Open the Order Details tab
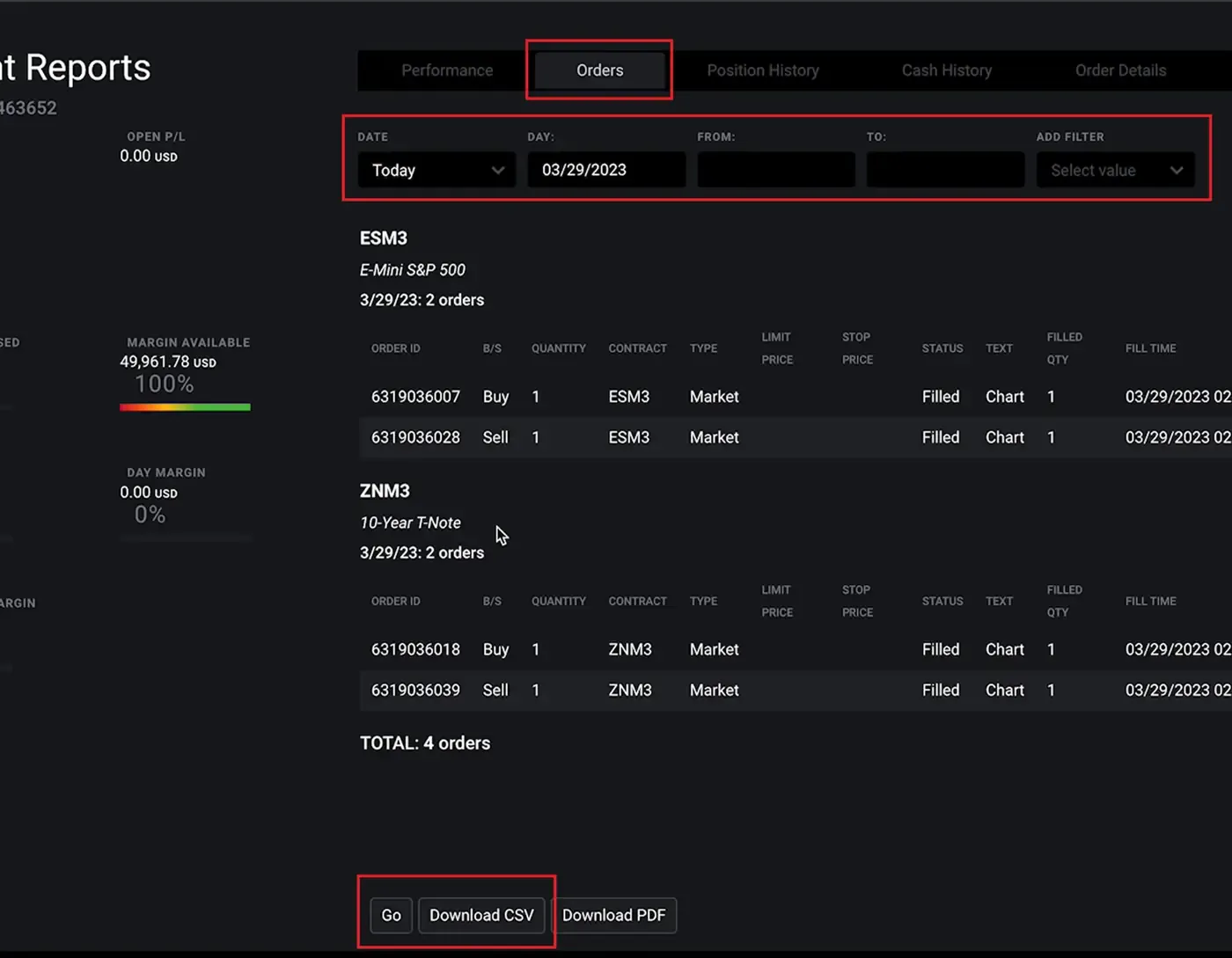Image resolution: width=1232 pixels, height=958 pixels. click(1120, 70)
